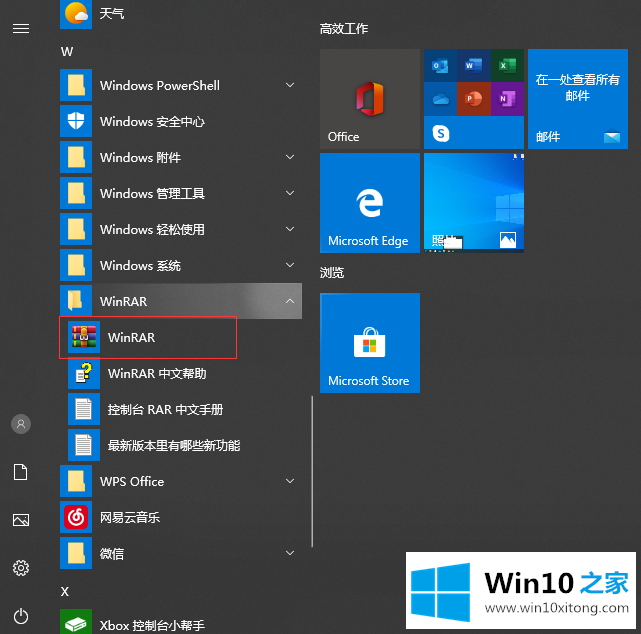Expand Windows 附件 folder chevron
The width and height of the screenshot is (641, 634).
290,157
